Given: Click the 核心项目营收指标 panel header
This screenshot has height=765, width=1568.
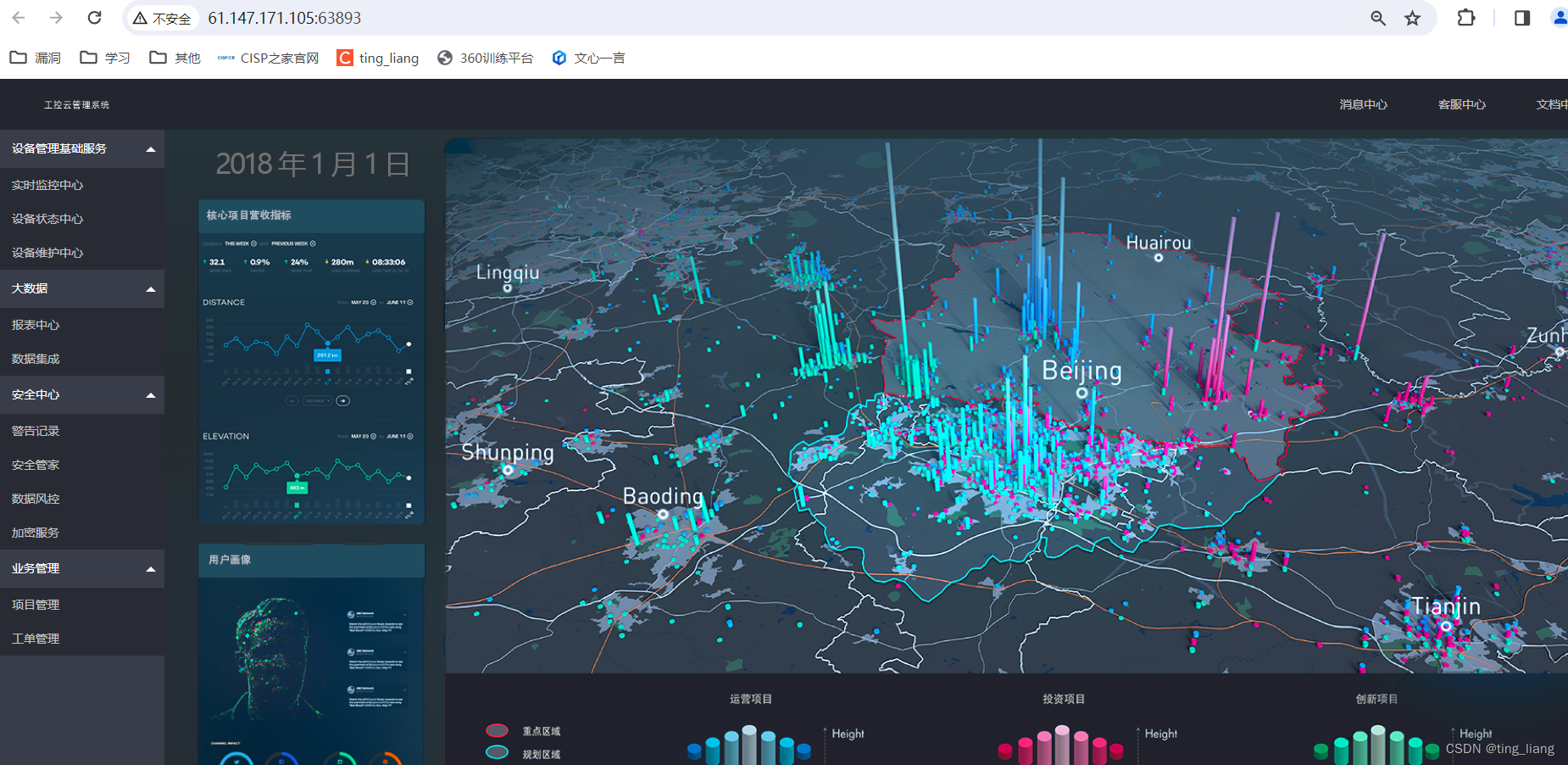Looking at the screenshot, I should click(311, 215).
